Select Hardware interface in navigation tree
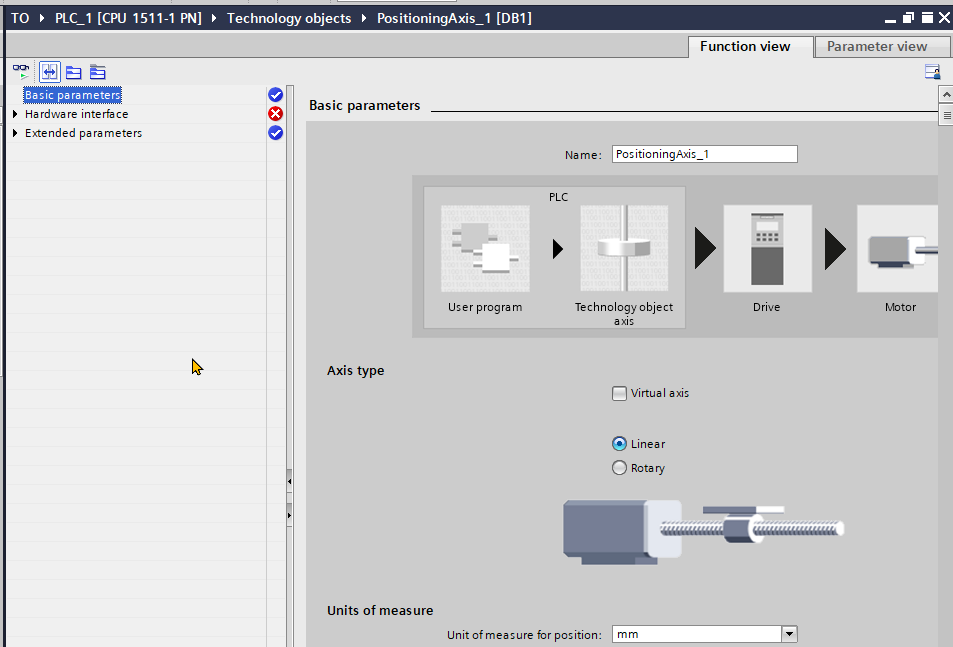This screenshot has height=647, width=953. coord(77,114)
